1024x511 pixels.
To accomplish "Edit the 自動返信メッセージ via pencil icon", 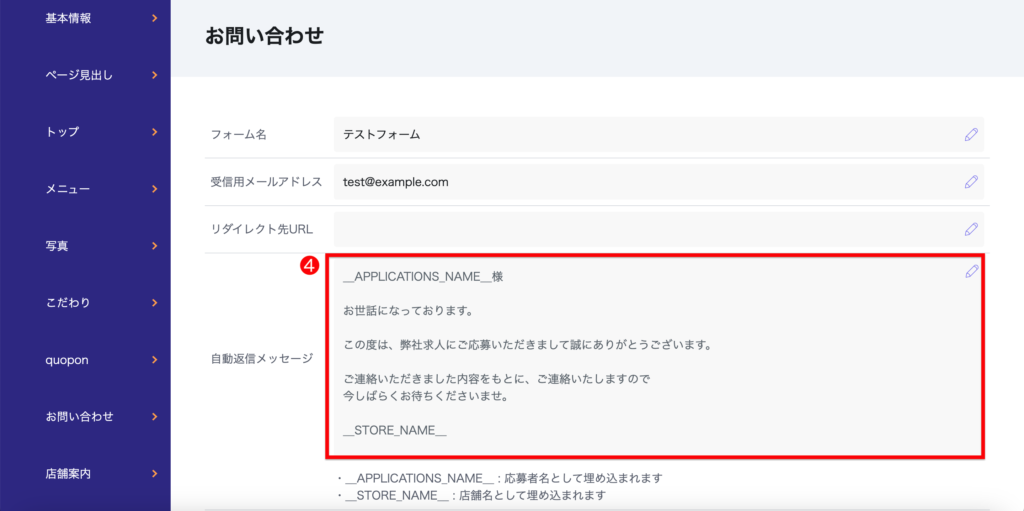I will click(971, 272).
